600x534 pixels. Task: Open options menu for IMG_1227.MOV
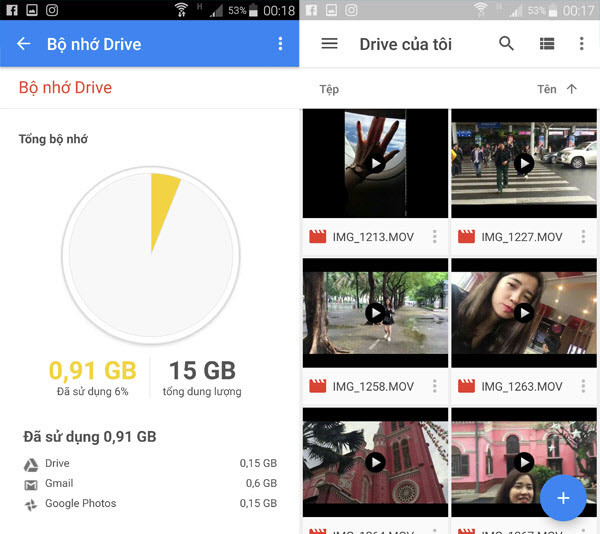tap(583, 237)
